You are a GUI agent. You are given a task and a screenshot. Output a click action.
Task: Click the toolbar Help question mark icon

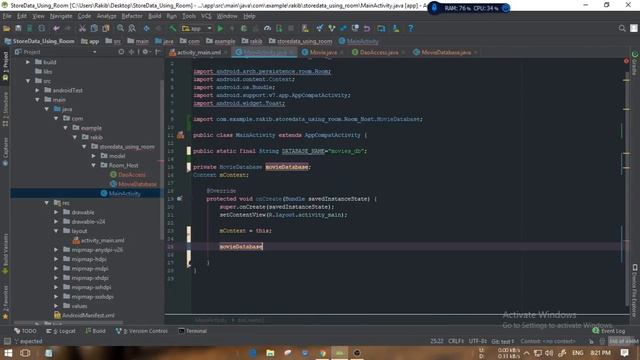point(411,28)
